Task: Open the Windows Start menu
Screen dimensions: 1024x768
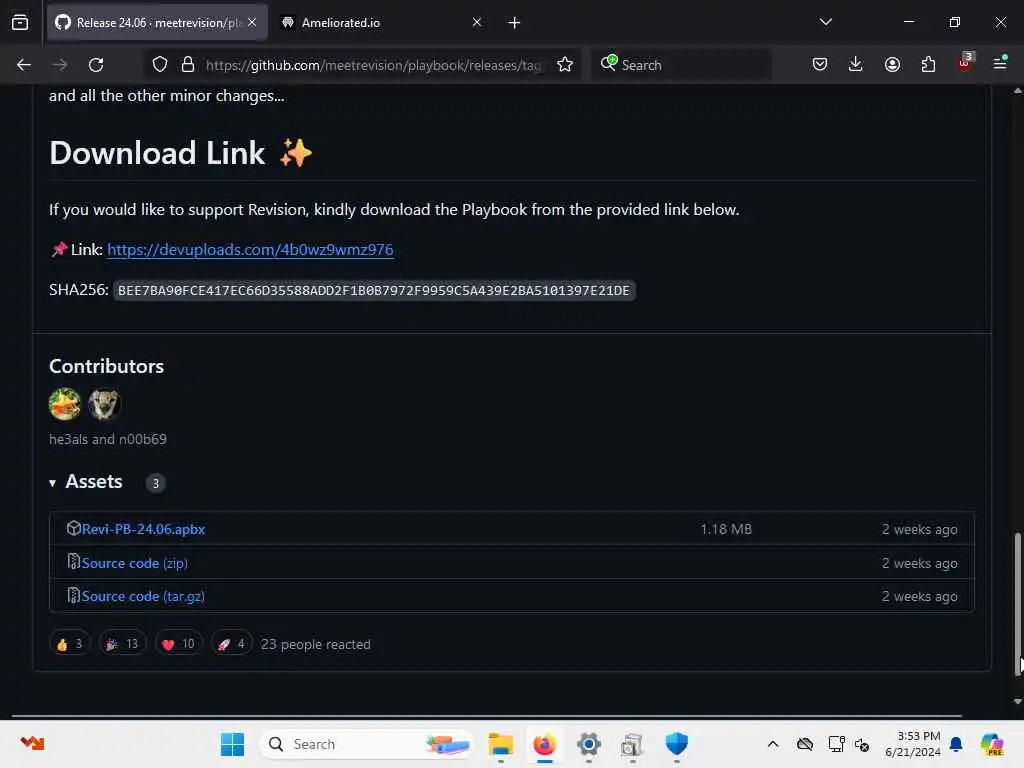Action: click(232, 744)
